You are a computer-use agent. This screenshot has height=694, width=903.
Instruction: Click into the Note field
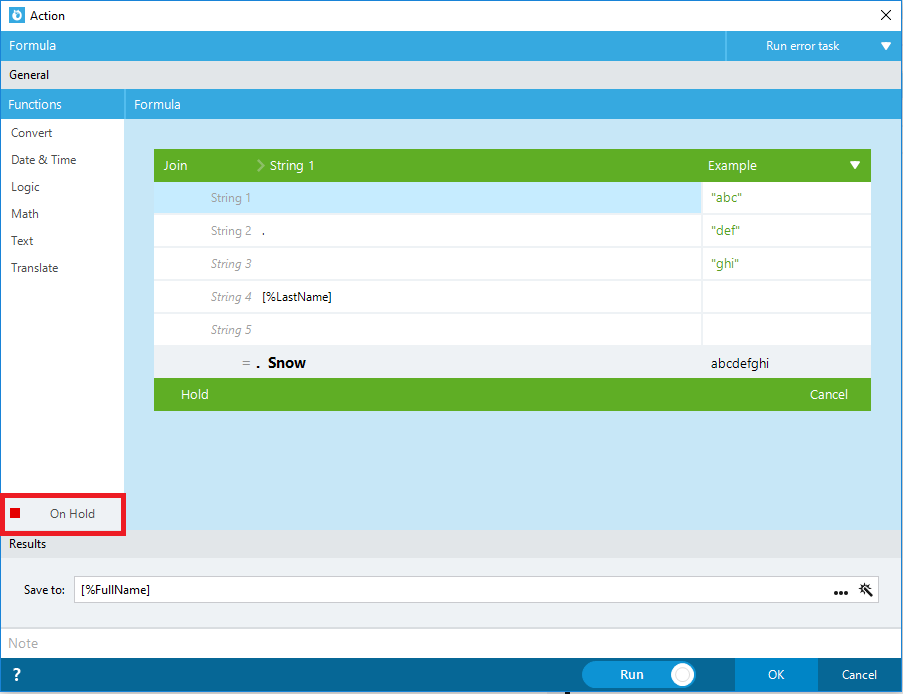click(451, 643)
